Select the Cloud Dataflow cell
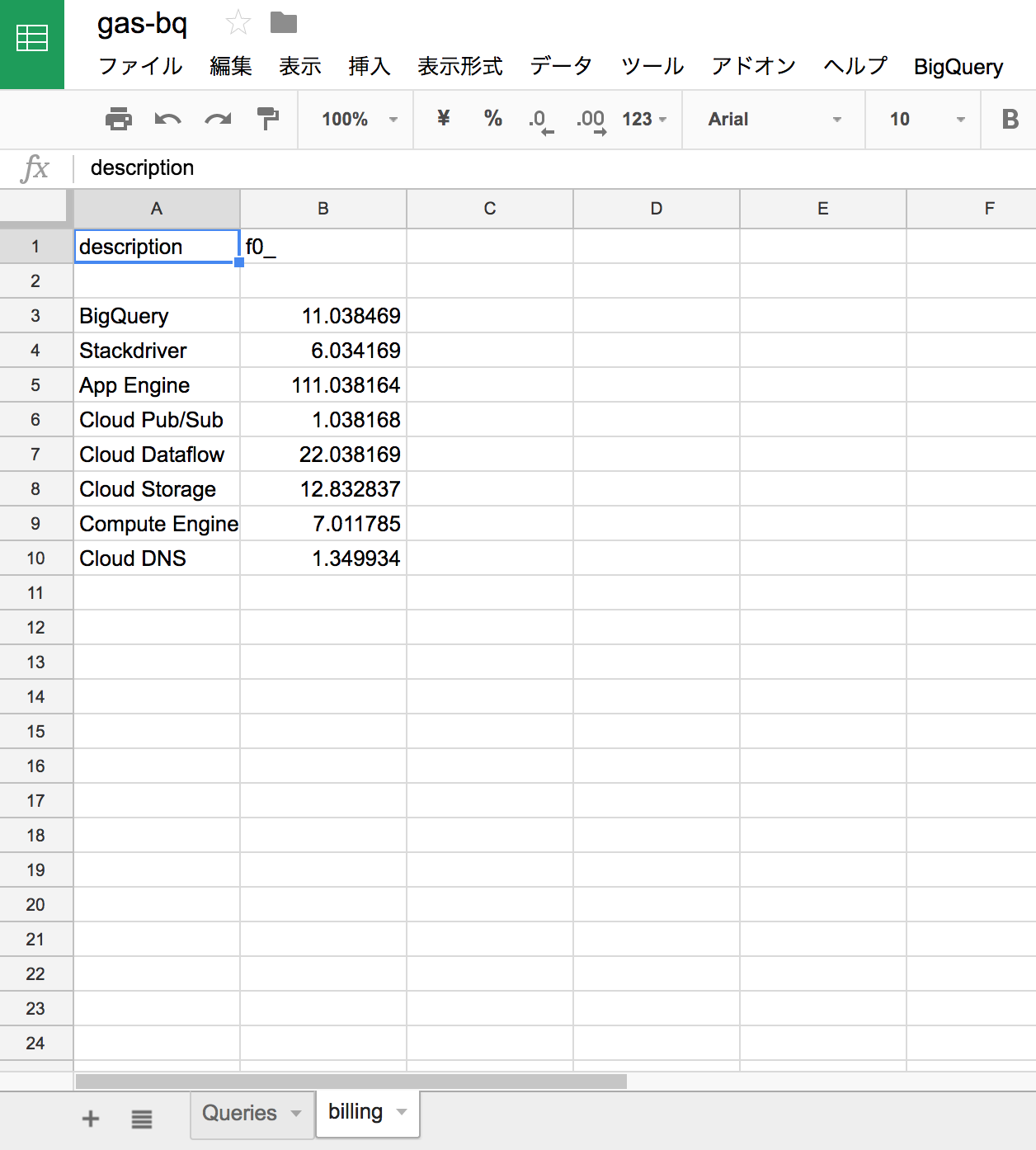This screenshot has width=1036, height=1150. 157,454
